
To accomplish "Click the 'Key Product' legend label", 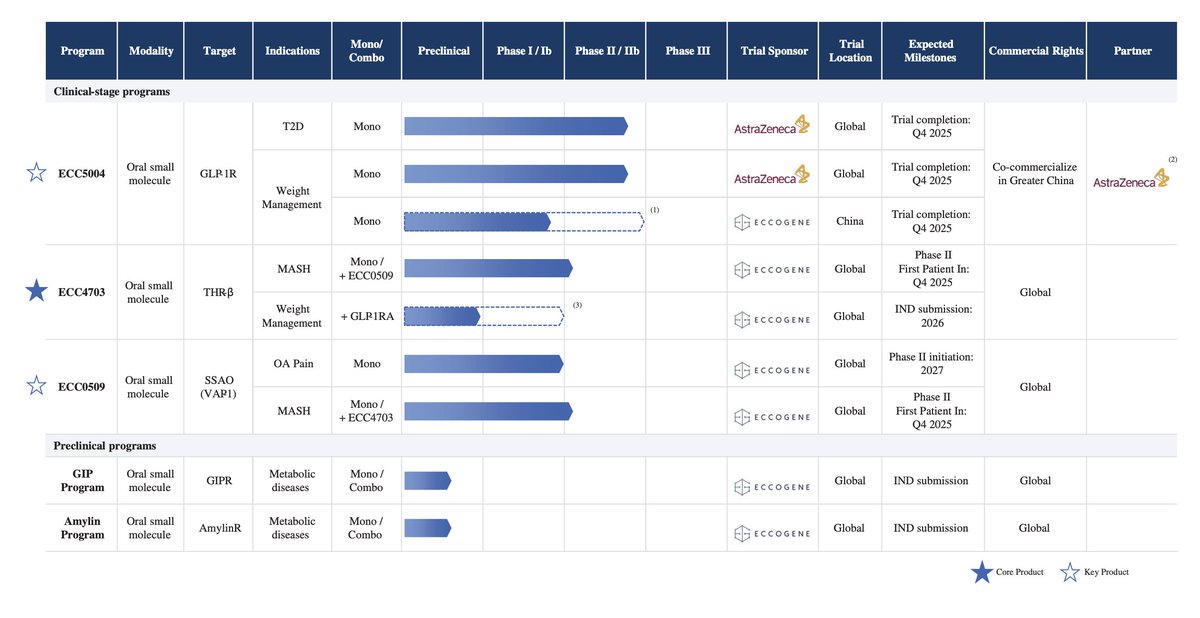I will (1106, 573).
